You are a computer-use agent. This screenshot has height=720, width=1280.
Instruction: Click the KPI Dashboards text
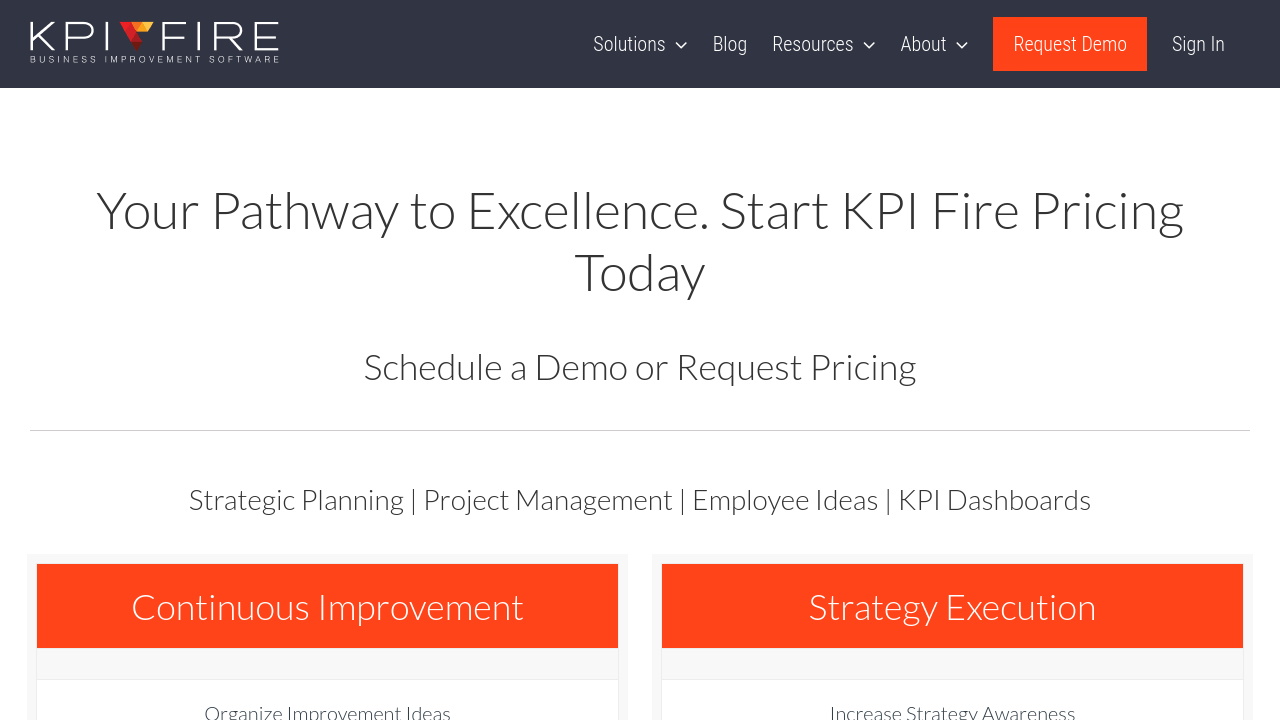point(994,500)
